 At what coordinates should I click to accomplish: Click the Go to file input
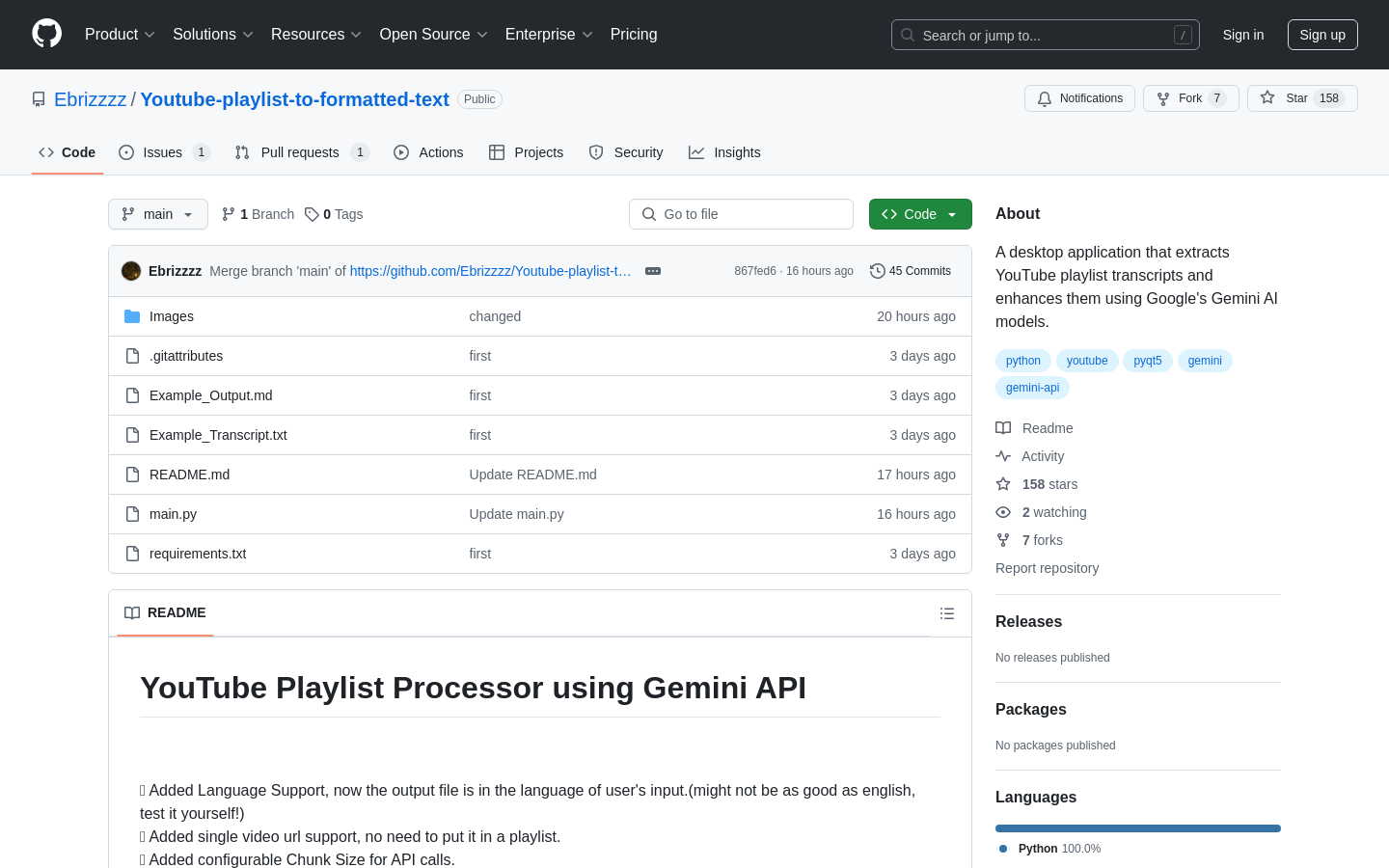[x=741, y=214]
